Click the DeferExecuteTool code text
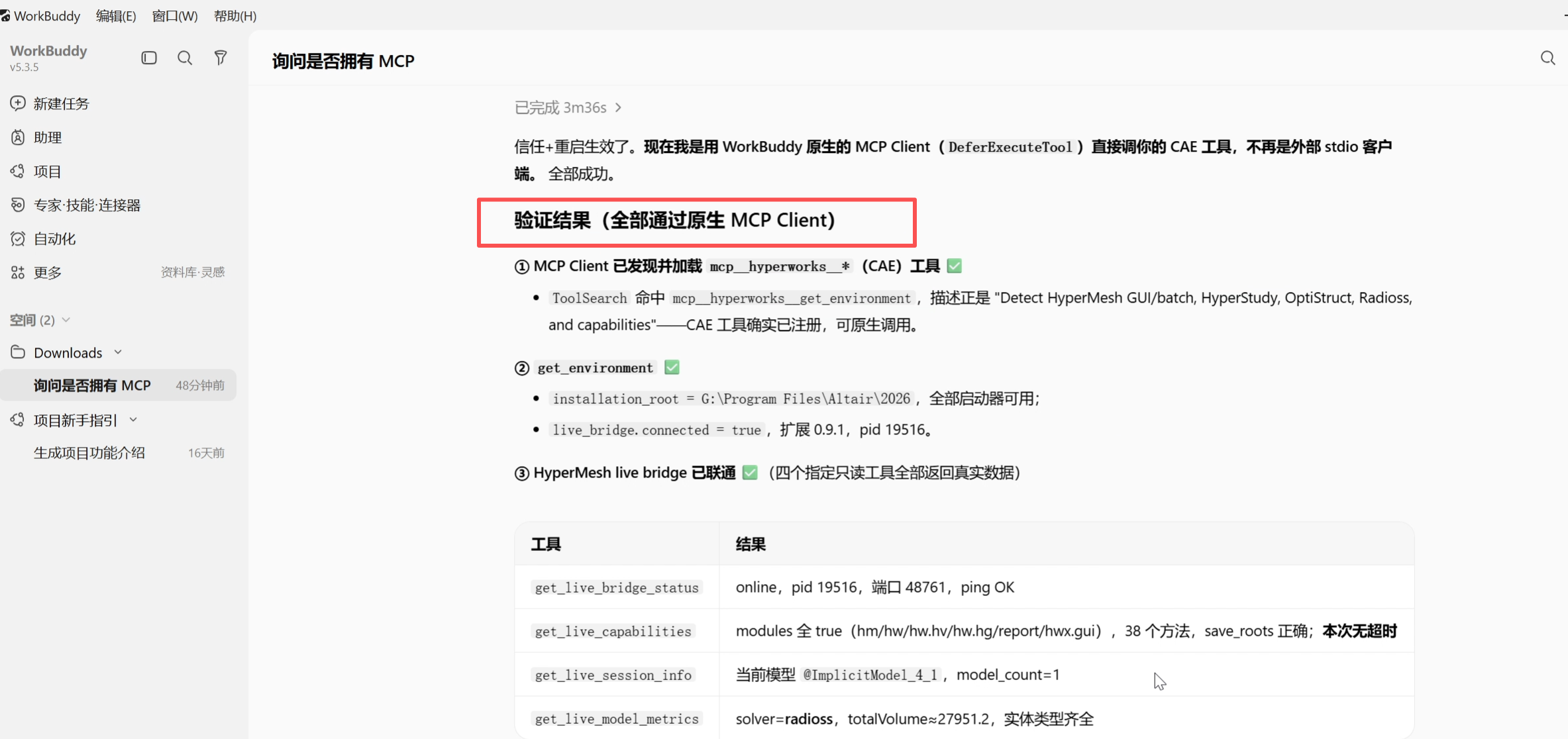The image size is (1568, 739). click(1010, 147)
